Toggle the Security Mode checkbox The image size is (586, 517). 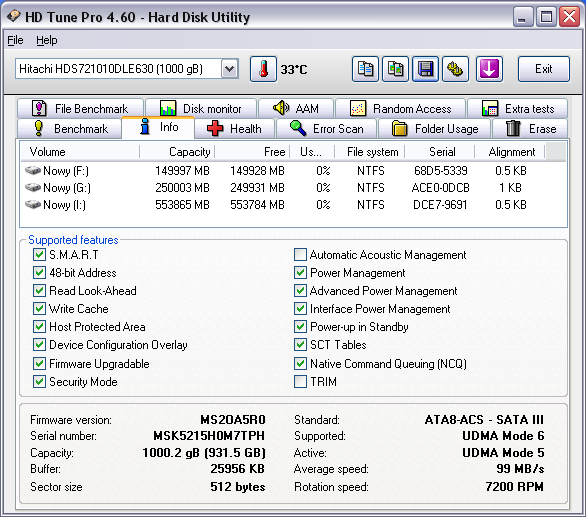[39, 381]
